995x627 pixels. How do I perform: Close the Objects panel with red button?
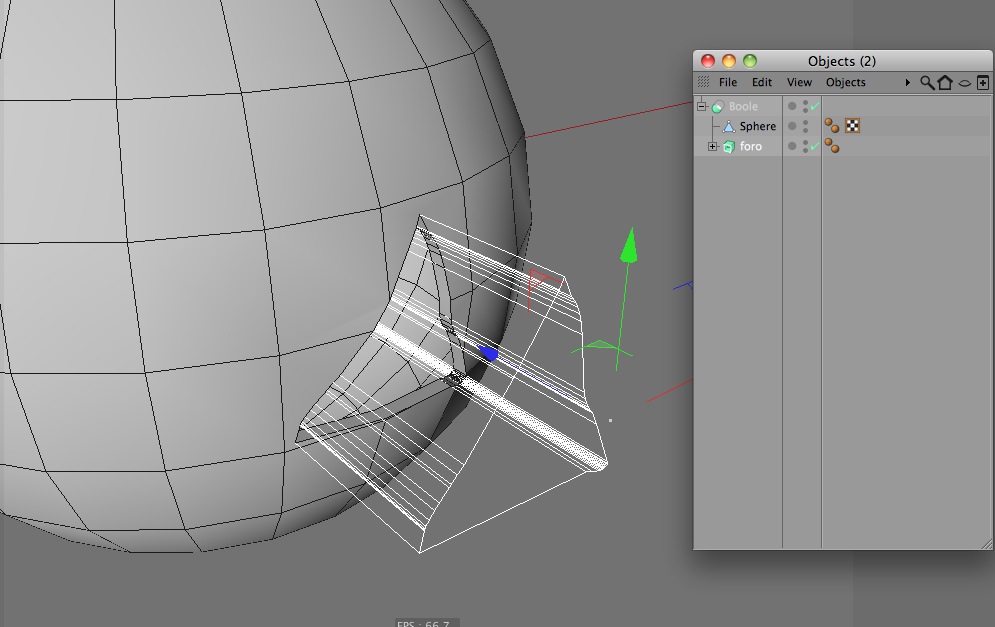(708, 61)
